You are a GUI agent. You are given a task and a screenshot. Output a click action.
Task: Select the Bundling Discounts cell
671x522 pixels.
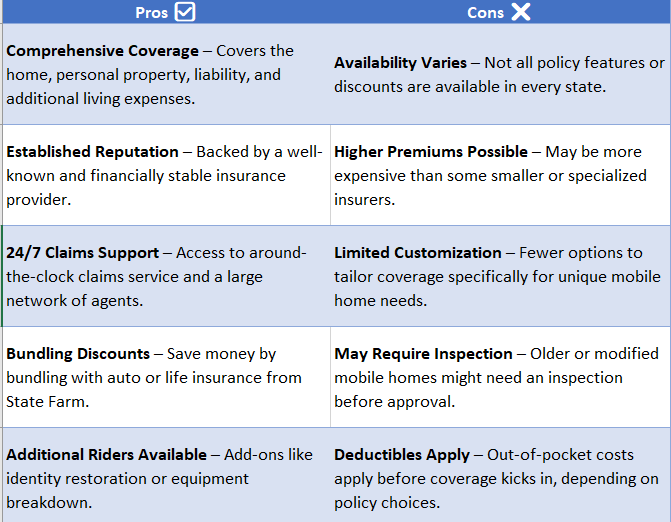pyautogui.click(x=166, y=377)
